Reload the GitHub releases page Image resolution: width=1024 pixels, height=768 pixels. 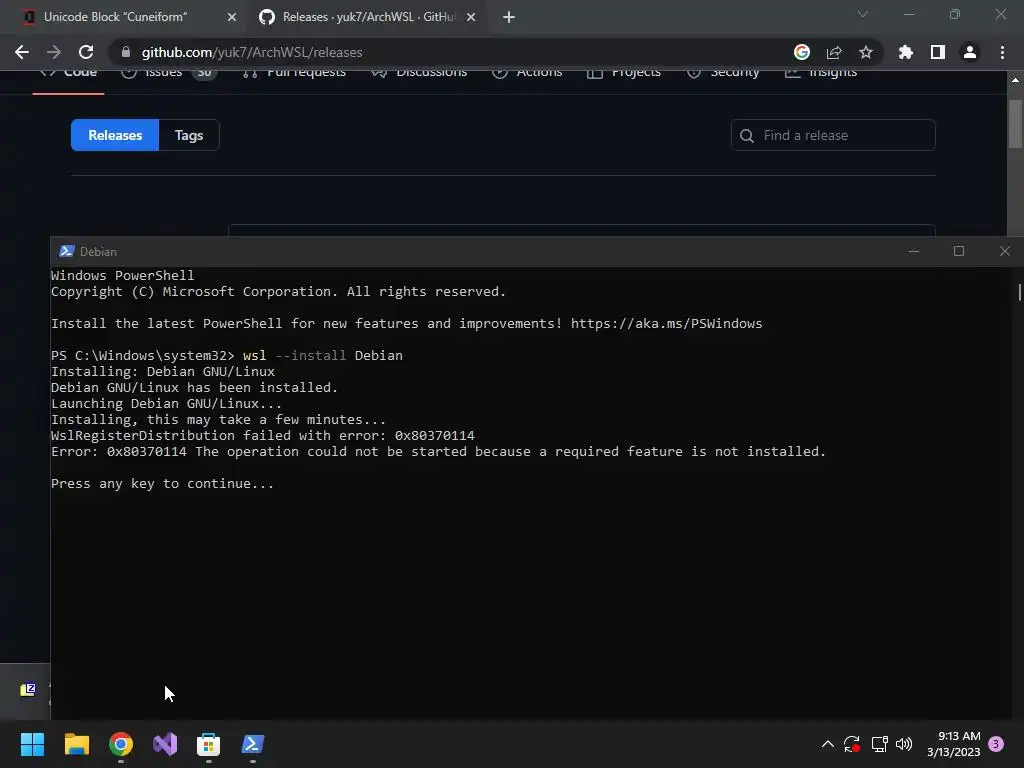pyautogui.click(x=86, y=52)
